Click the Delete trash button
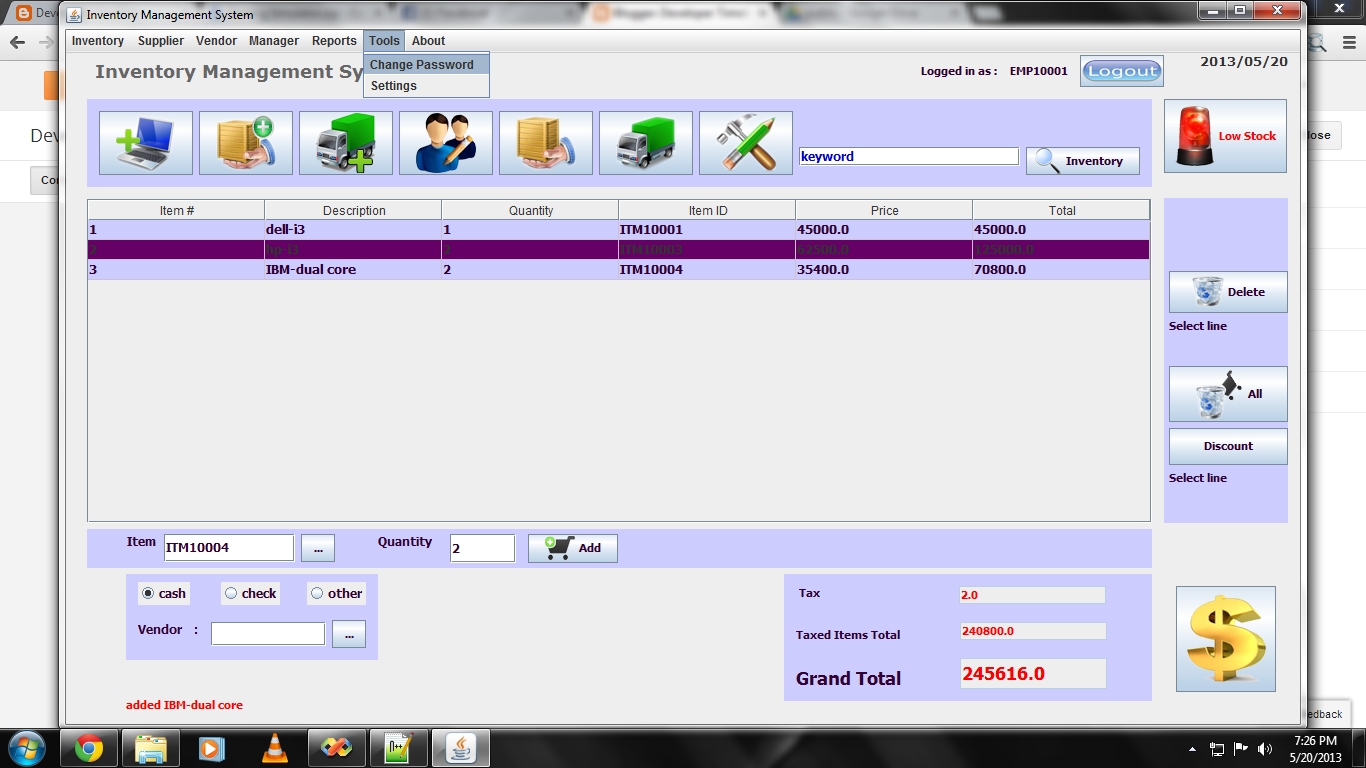Screen dimensions: 1366x768 pos(1228,292)
